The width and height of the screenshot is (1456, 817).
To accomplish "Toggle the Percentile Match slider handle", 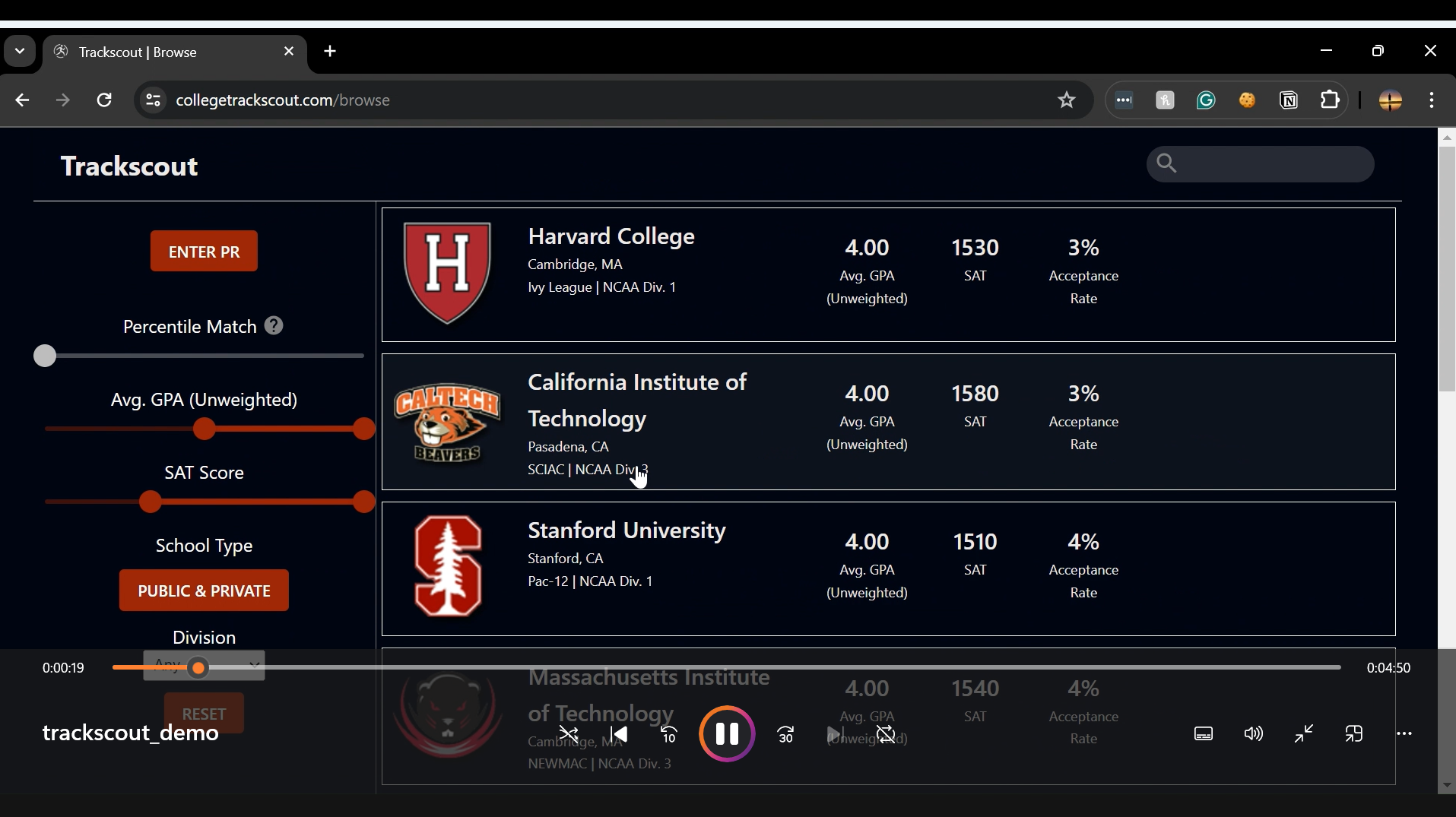I will (x=44, y=355).
